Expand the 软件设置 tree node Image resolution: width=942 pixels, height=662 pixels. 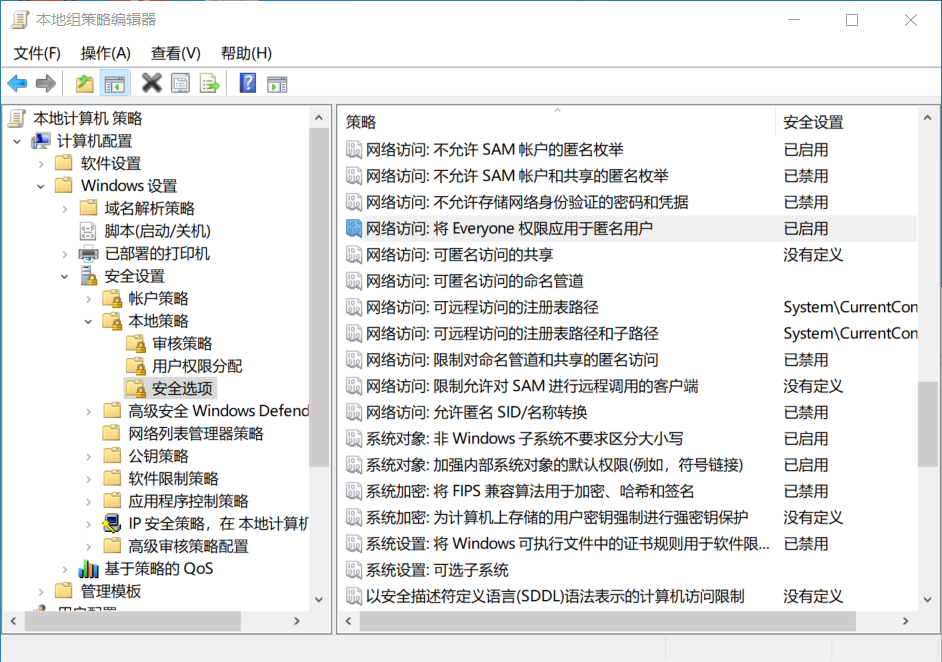point(40,163)
